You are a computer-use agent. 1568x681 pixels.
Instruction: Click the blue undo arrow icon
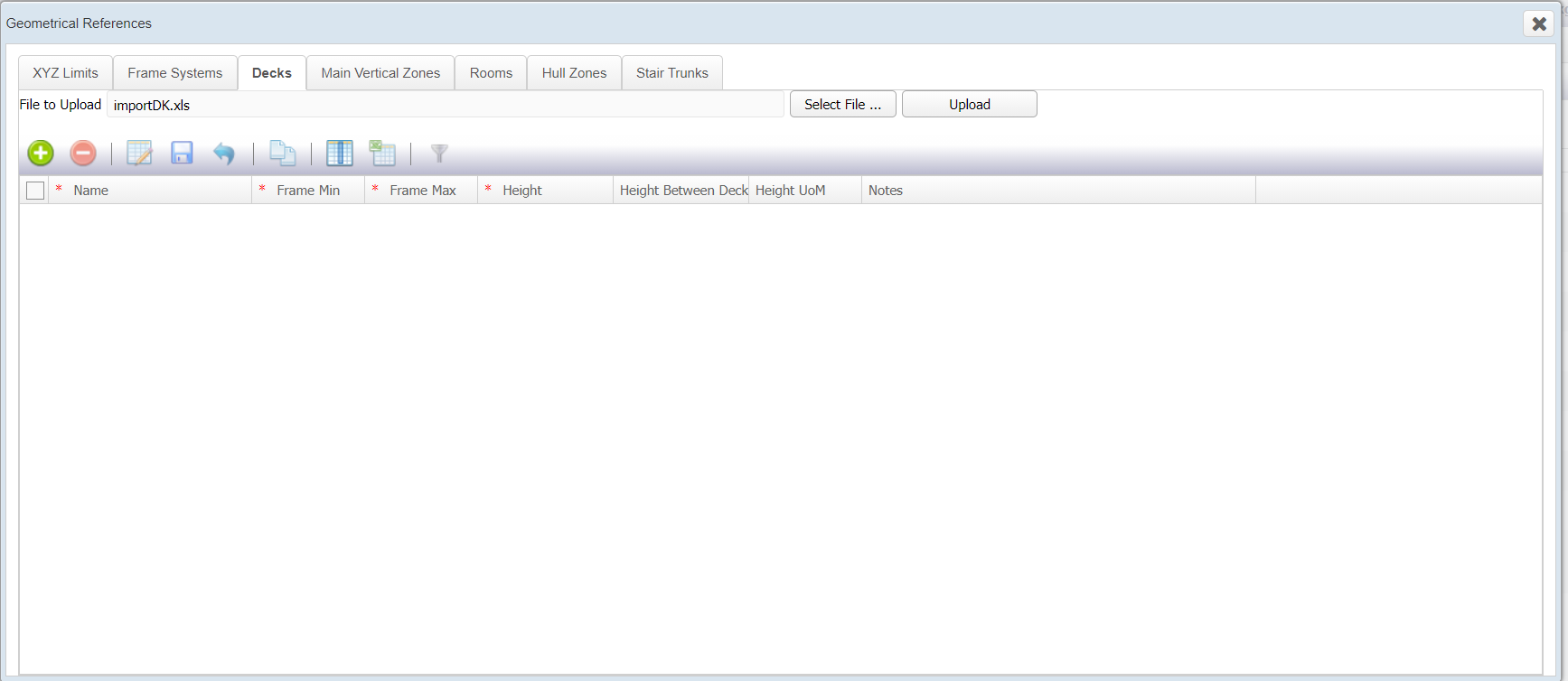coord(224,154)
